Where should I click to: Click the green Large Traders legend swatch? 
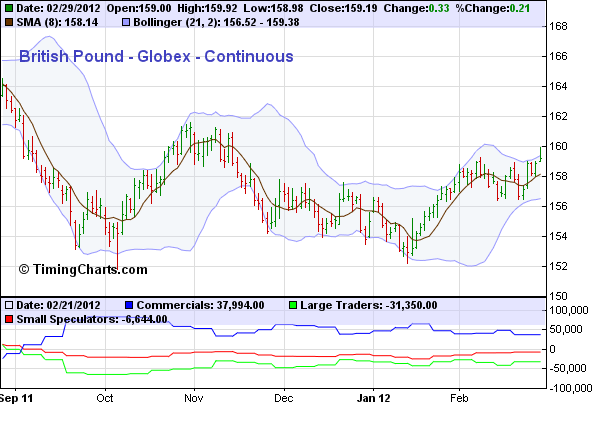pyautogui.click(x=293, y=305)
